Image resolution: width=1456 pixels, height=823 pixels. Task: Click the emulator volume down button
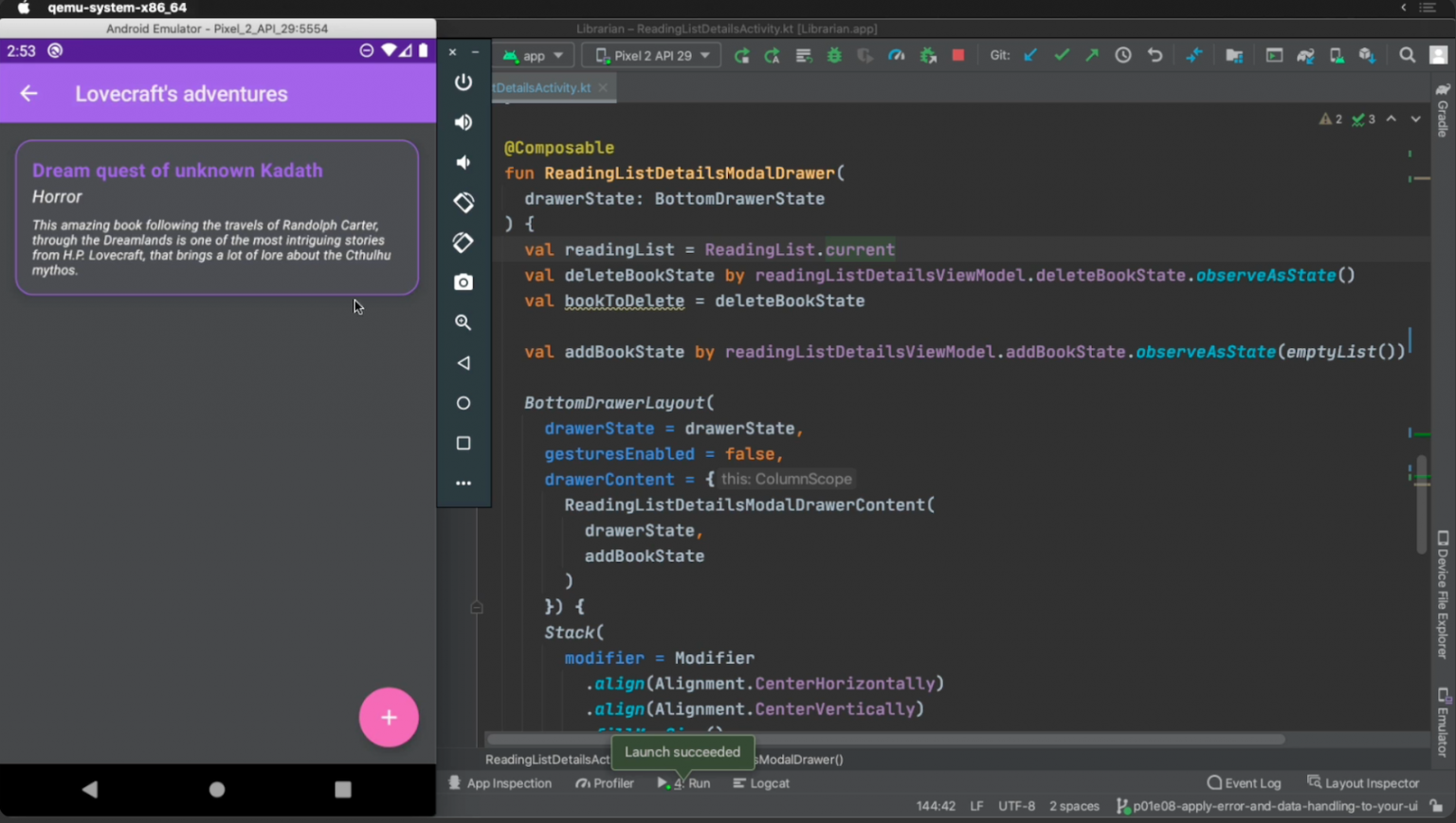click(464, 162)
